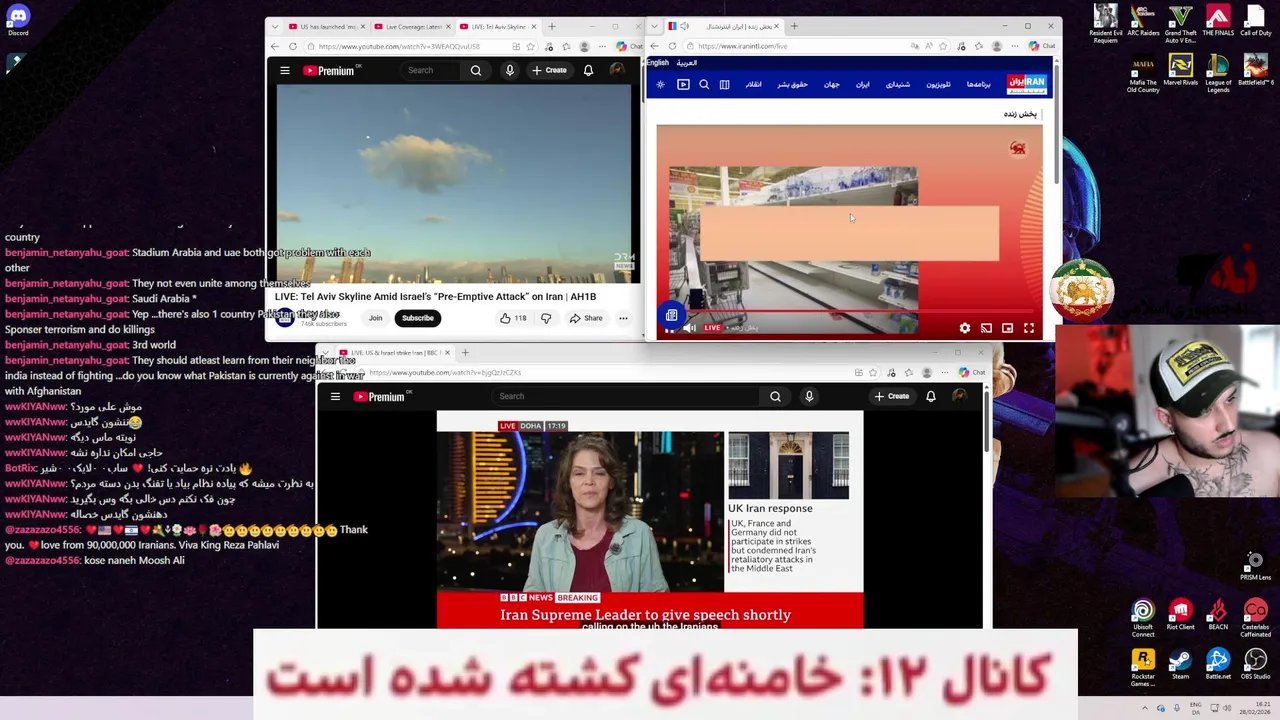Open new tab in Iran International browser window
The width and height of the screenshot is (1280, 720).
click(794, 27)
